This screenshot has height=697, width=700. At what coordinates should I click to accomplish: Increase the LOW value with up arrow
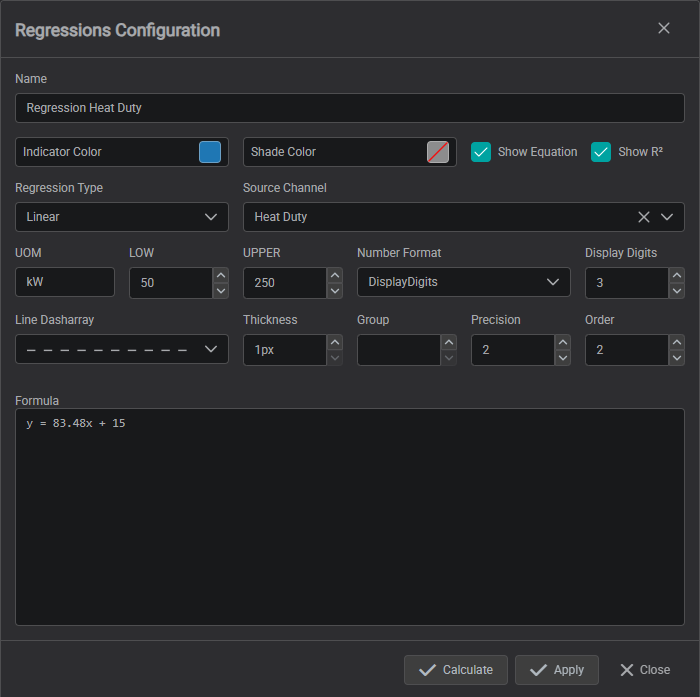(221, 275)
